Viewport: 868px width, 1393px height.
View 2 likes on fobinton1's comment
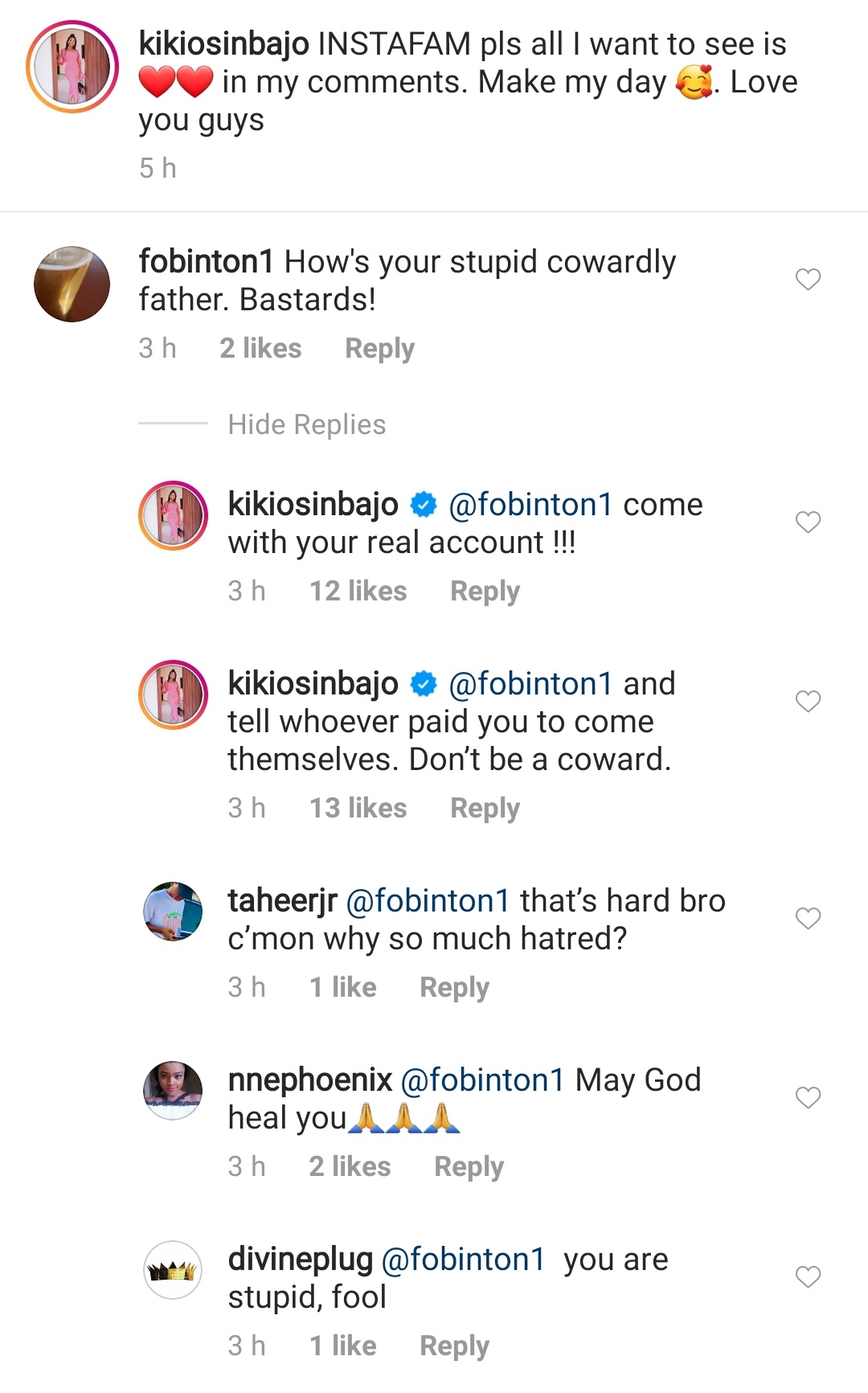click(260, 348)
